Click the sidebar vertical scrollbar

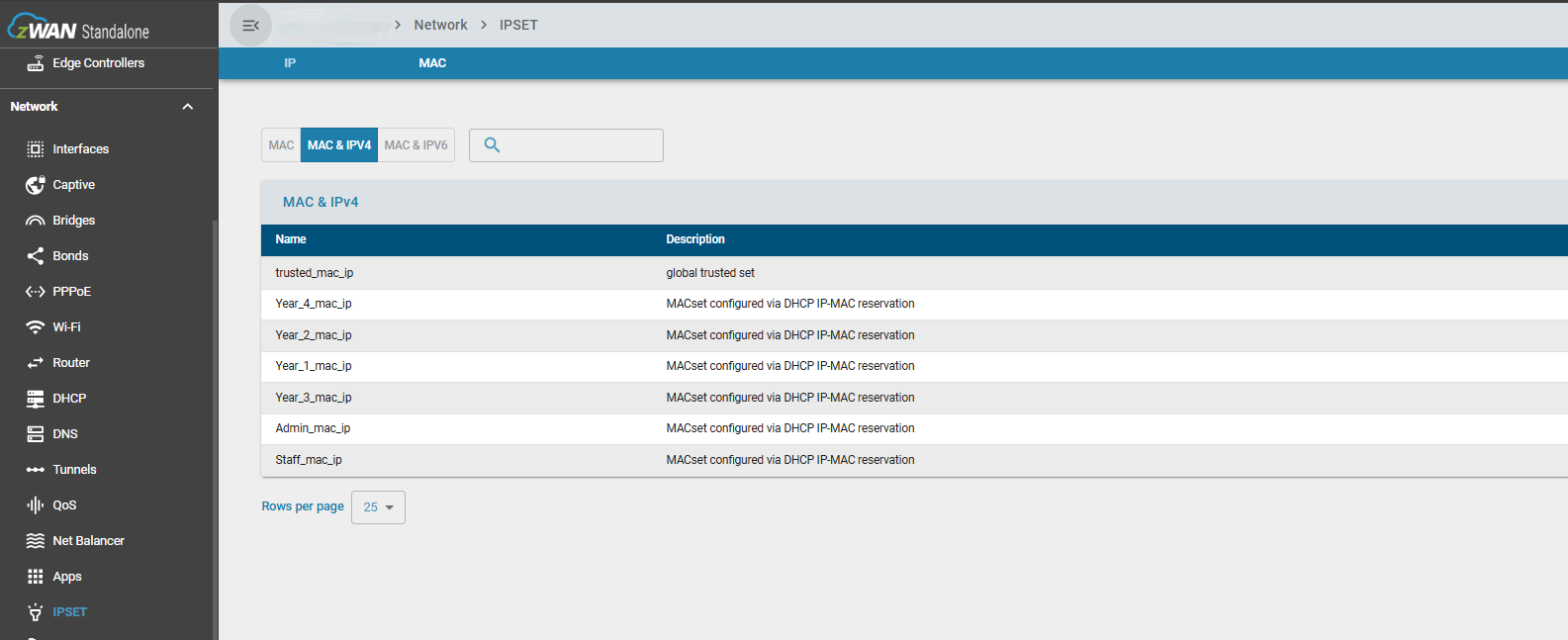coord(215,429)
